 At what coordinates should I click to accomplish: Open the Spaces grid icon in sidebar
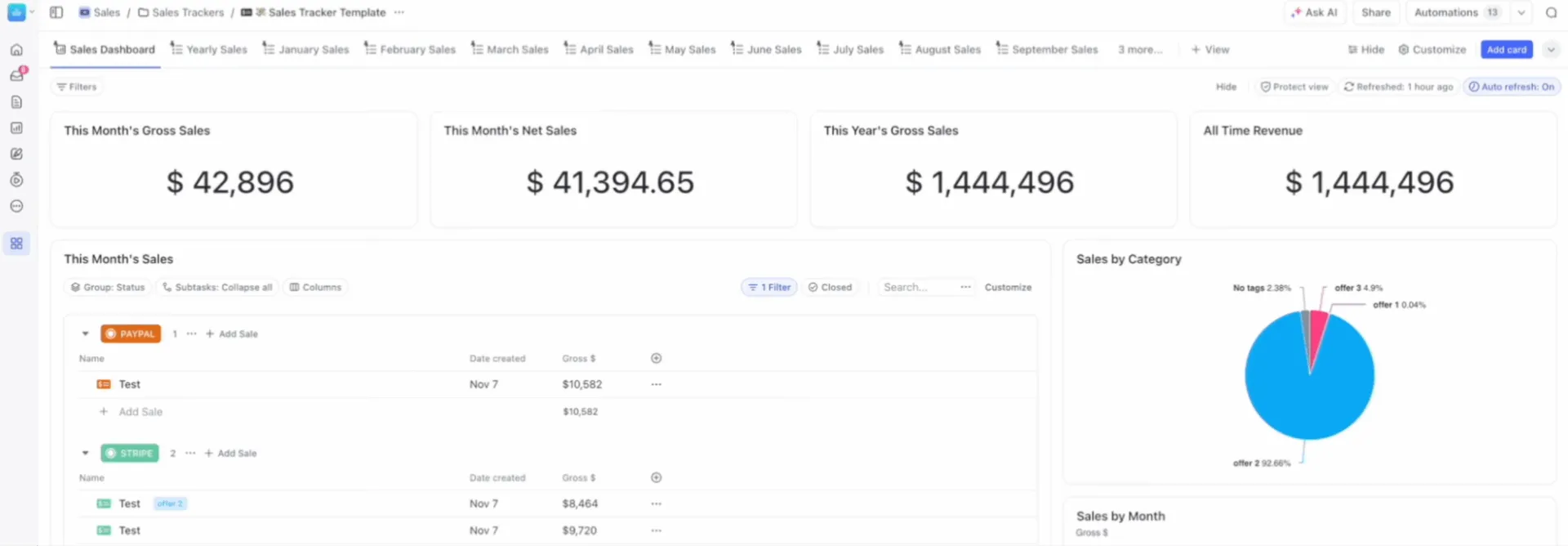[16, 244]
